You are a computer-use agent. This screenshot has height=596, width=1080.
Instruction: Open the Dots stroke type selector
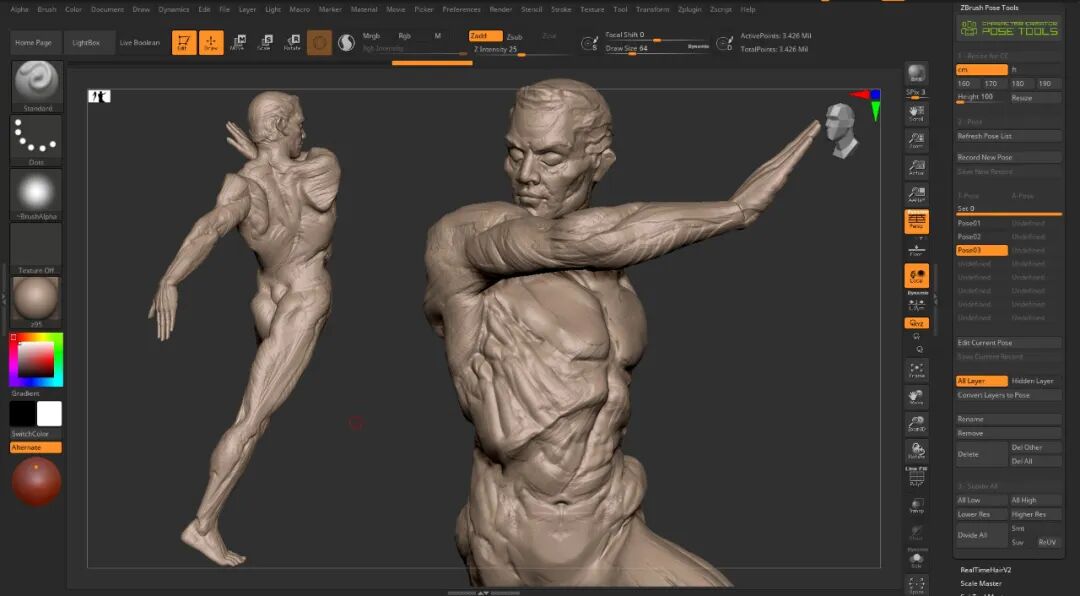(x=37, y=140)
